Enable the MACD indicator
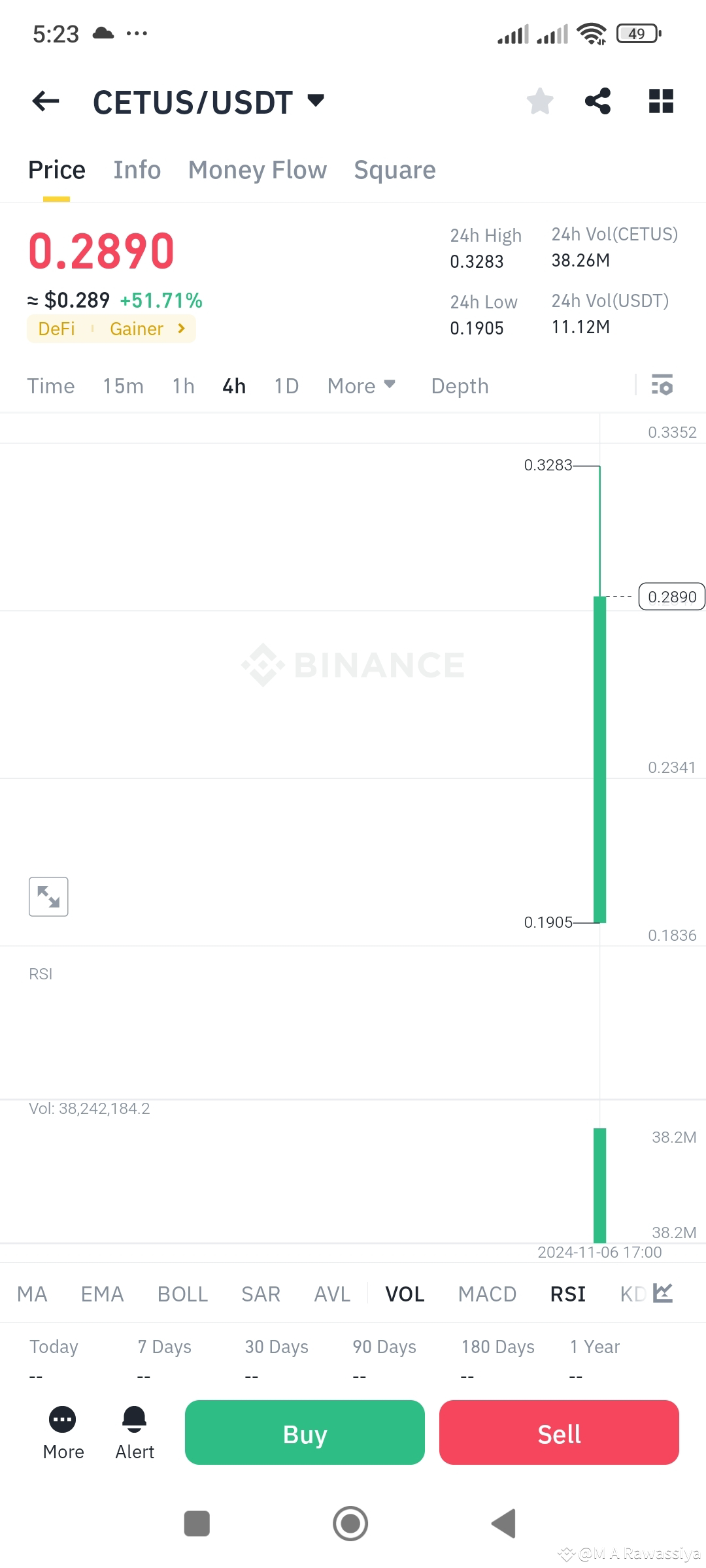 [x=486, y=1294]
